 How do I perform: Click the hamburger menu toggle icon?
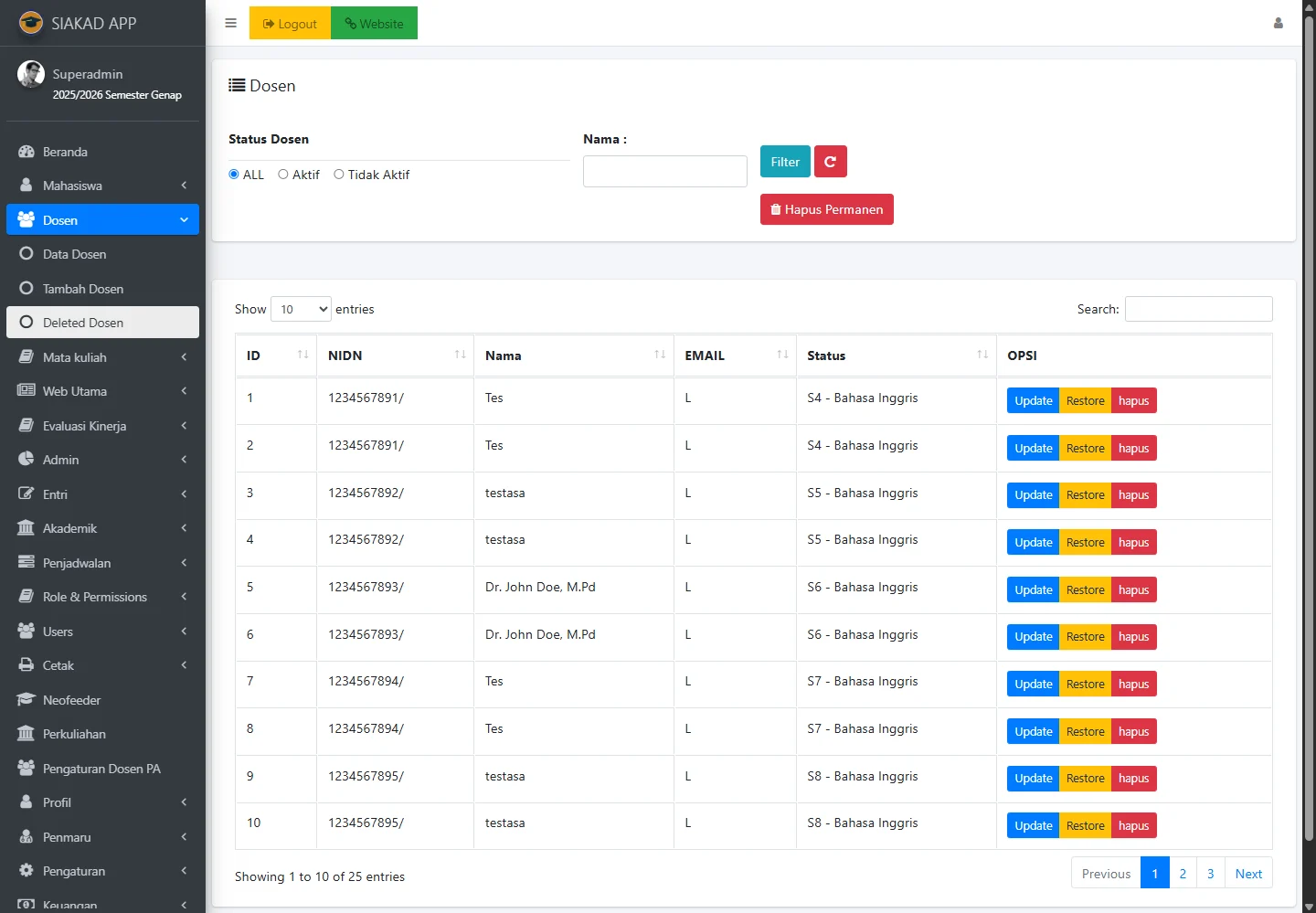[x=230, y=24]
